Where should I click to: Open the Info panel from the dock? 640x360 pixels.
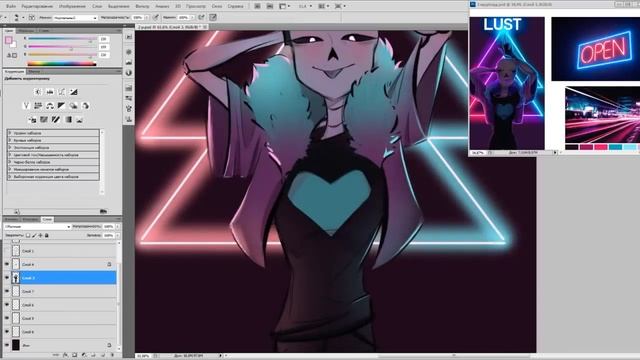point(129,73)
